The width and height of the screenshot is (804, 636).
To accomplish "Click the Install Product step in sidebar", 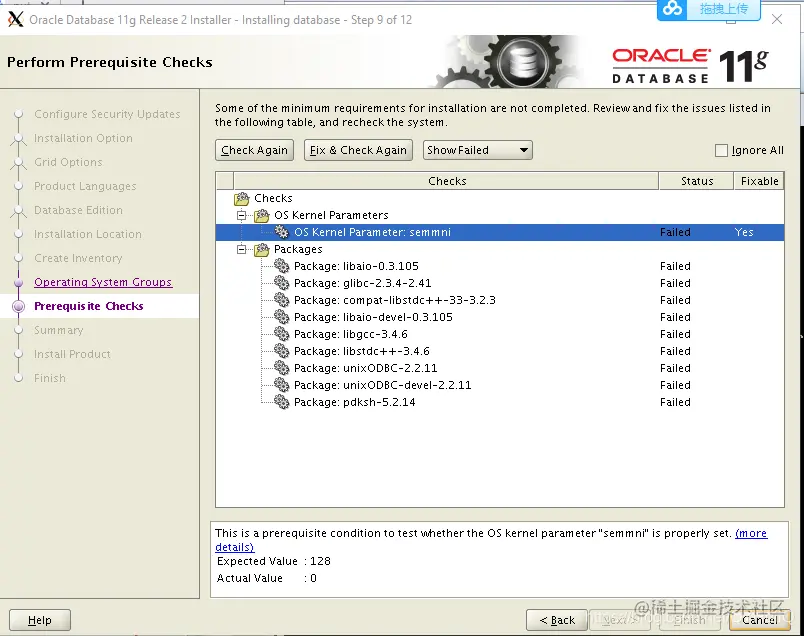I will tap(72, 354).
